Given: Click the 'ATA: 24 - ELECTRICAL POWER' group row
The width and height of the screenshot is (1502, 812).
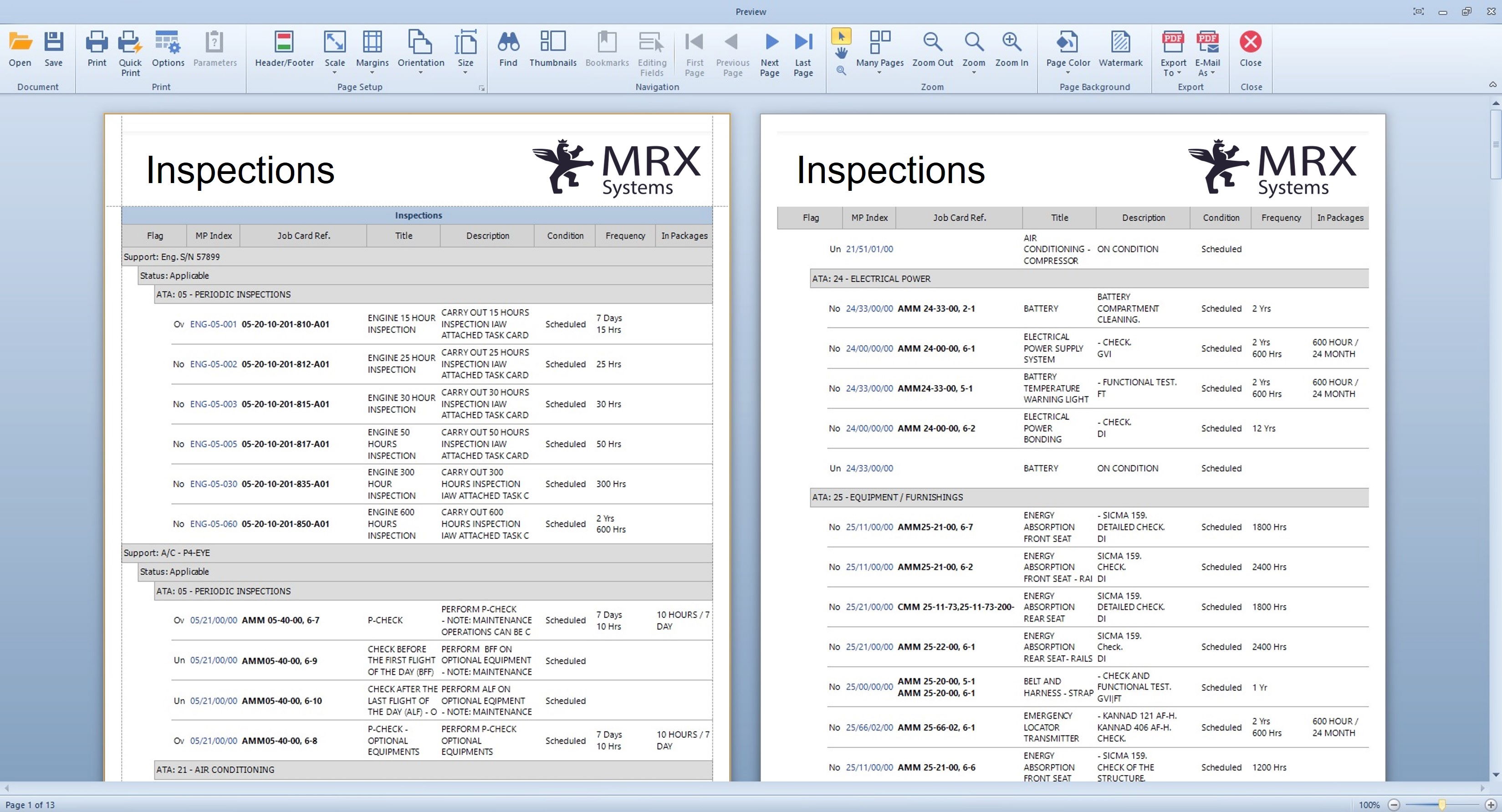Looking at the screenshot, I should coord(1088,279).
